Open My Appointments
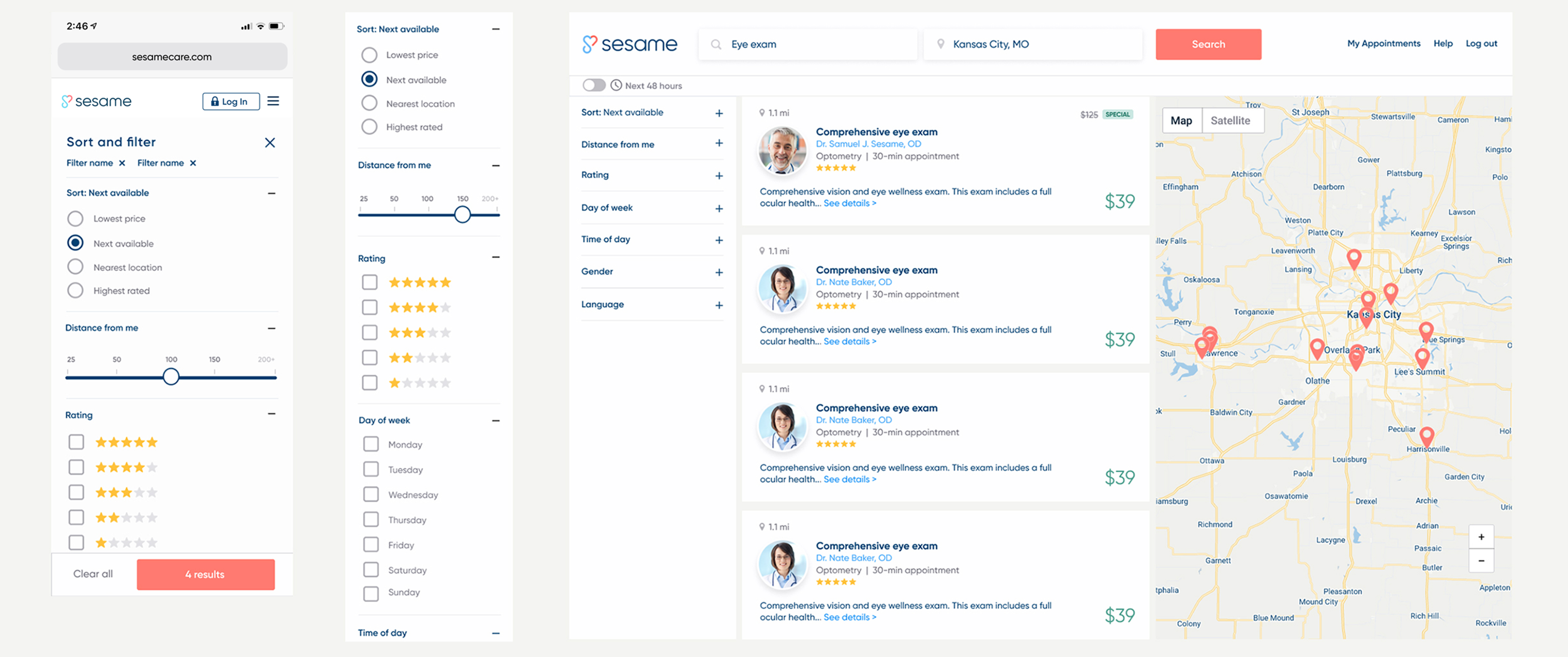 pyautogui.click(x=1383, y=44)
